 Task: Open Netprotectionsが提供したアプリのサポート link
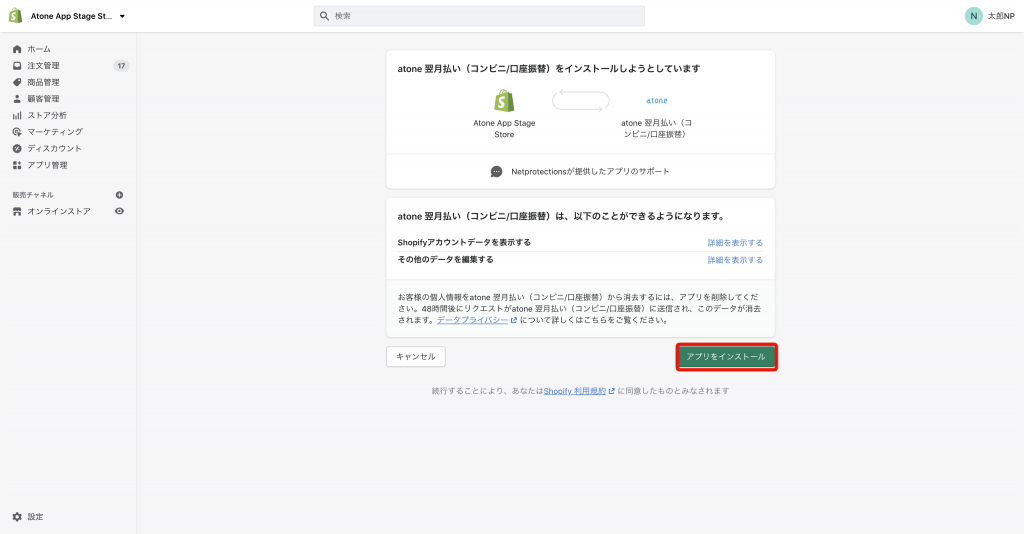590,172
